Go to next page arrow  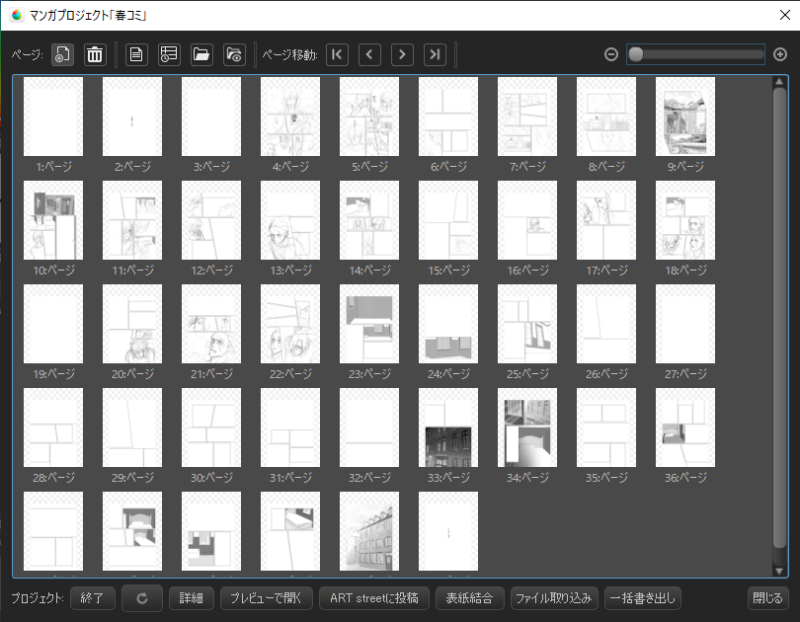[x=403, y=54]
